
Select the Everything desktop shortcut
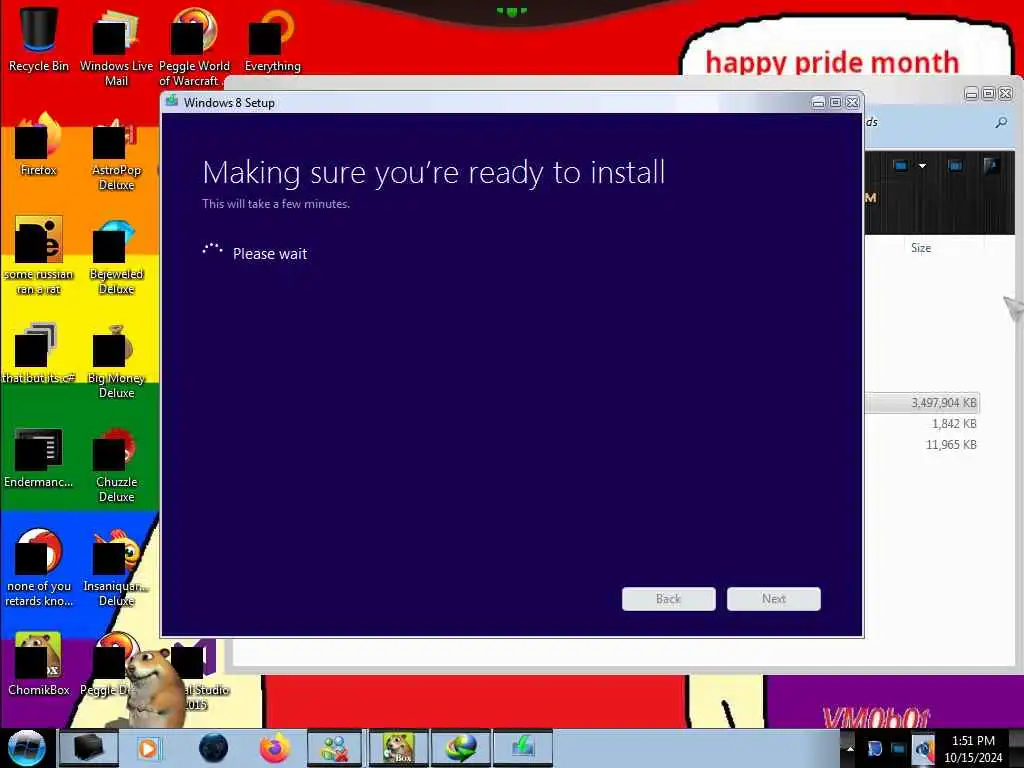click(272, 39)
